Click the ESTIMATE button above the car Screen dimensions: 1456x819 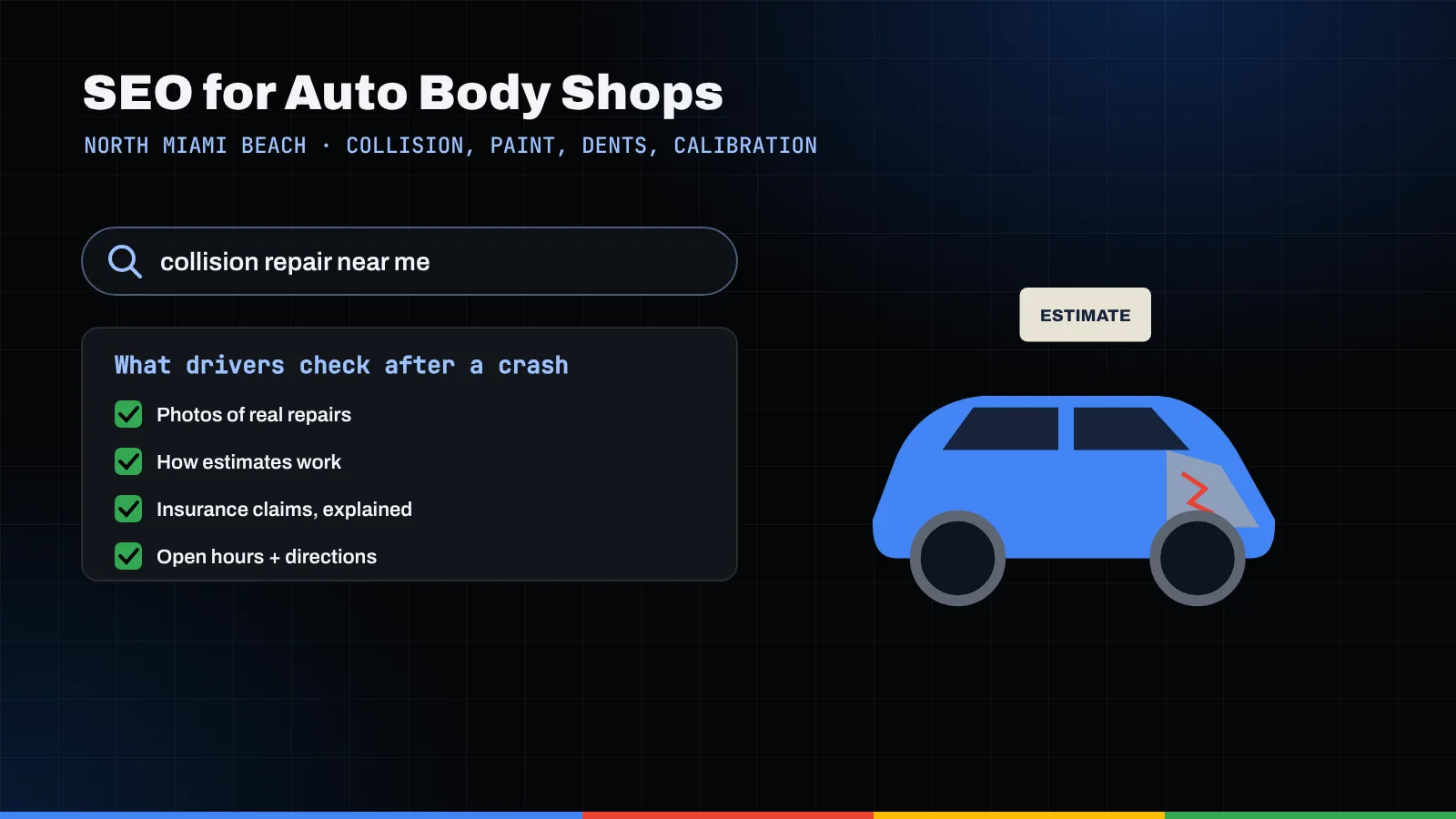click(x=1085, y=315)
